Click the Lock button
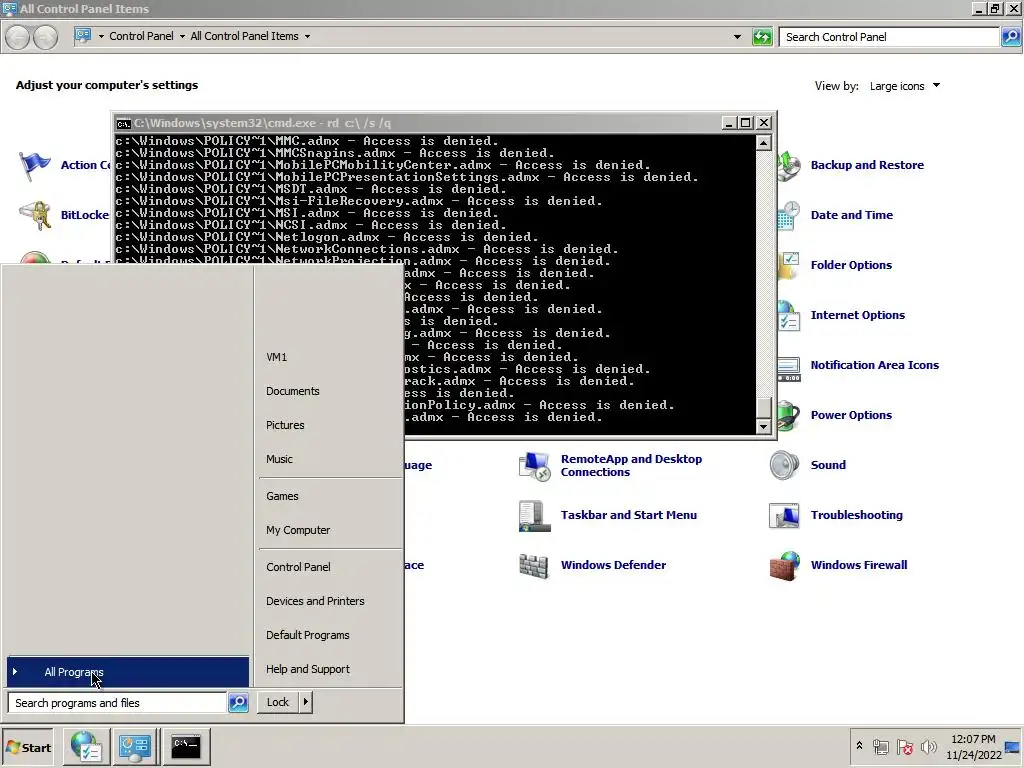The image size is (1024, 768). (x=278, y=702)
